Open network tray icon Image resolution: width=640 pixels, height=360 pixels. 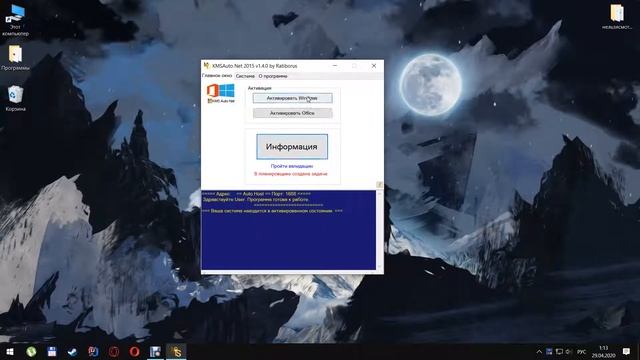pyautogui.click(x=559, y=351)
